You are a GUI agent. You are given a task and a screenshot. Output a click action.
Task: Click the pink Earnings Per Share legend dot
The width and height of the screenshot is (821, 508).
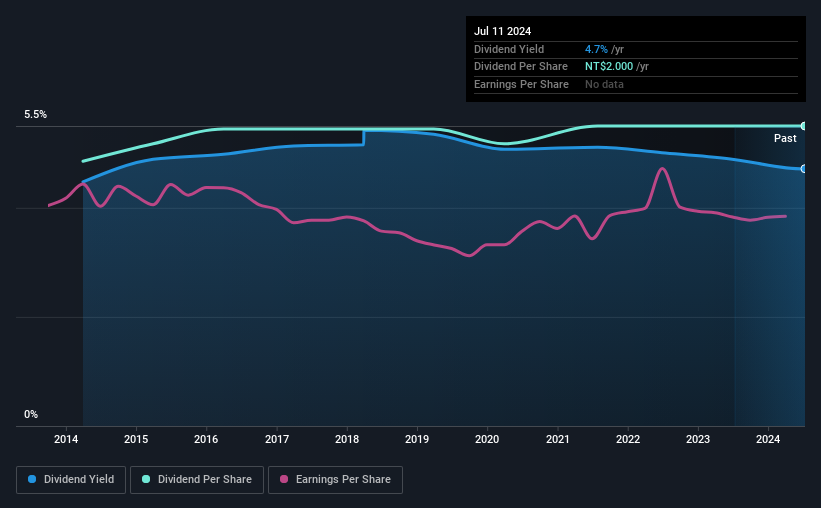[x=284, y=479]
